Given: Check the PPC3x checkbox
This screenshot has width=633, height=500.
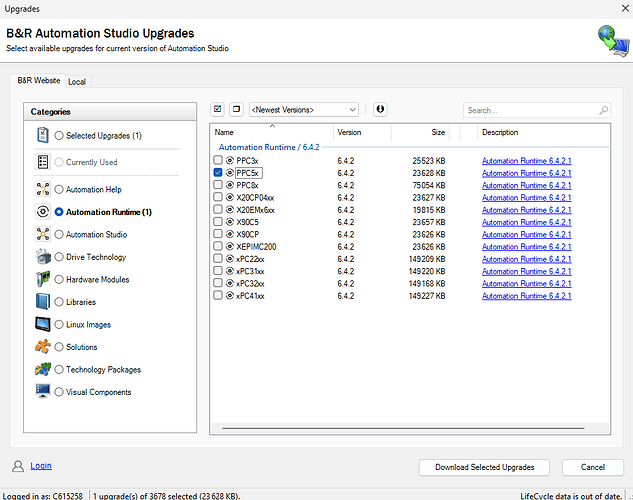Looking at the screenshot, I should [218, 160].
